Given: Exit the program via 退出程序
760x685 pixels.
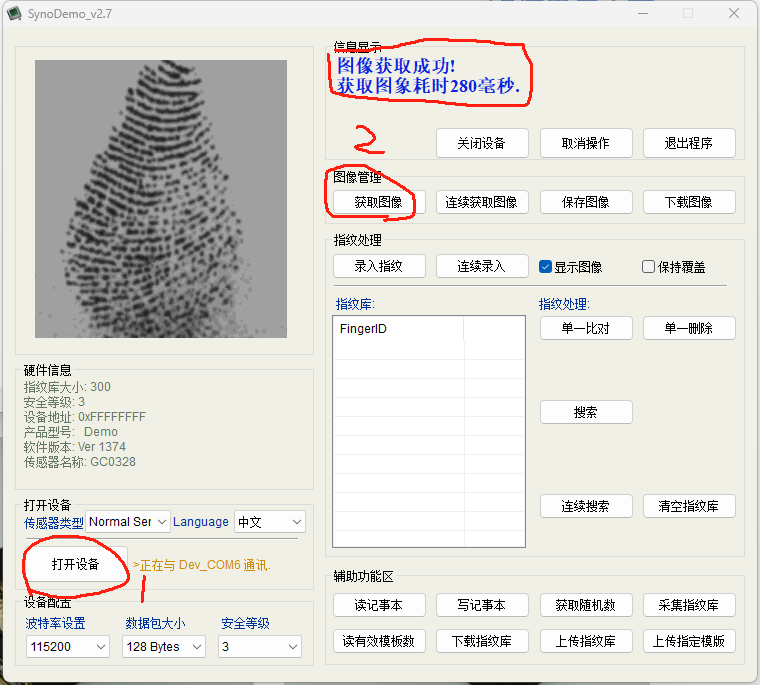Looking at the screenshot, I should pos(689,143).
